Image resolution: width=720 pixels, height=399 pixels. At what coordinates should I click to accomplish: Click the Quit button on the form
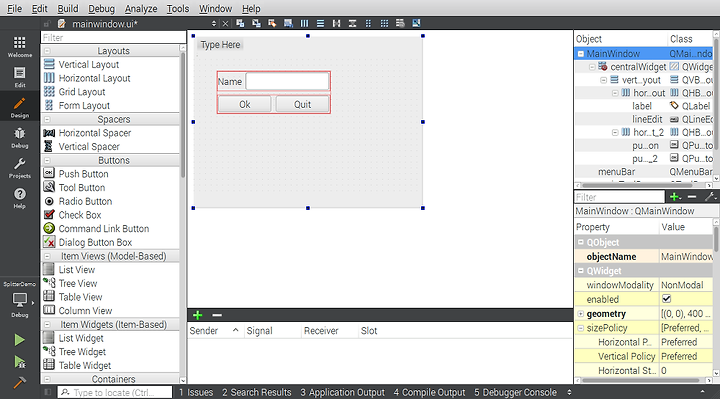click(x=302, y=104)
